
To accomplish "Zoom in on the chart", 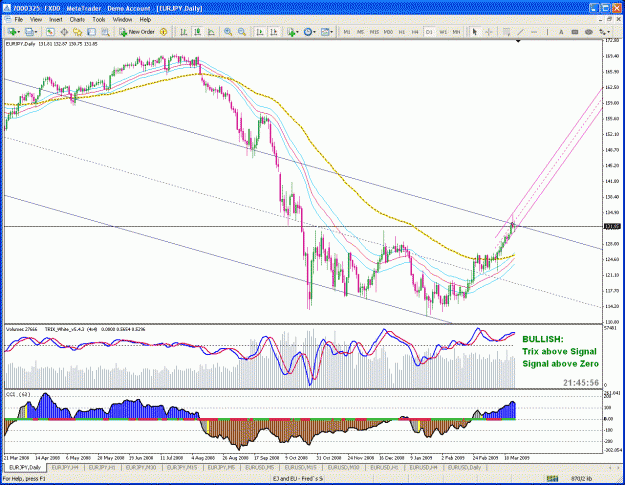I will (x=228, y=32).
